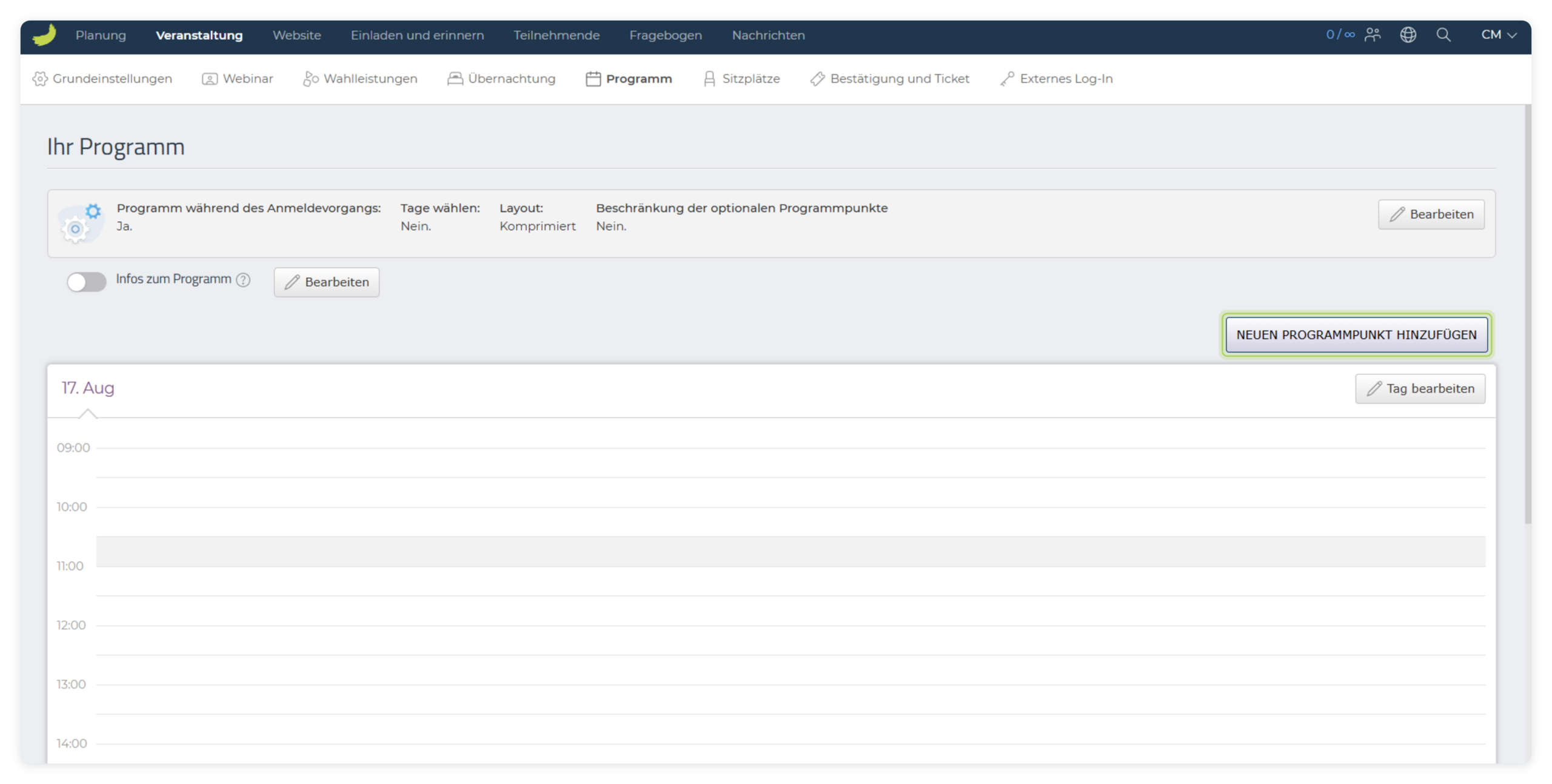Click the gears settings illustration
Screen dimensions: 1552x784
[x=81, y=223]
